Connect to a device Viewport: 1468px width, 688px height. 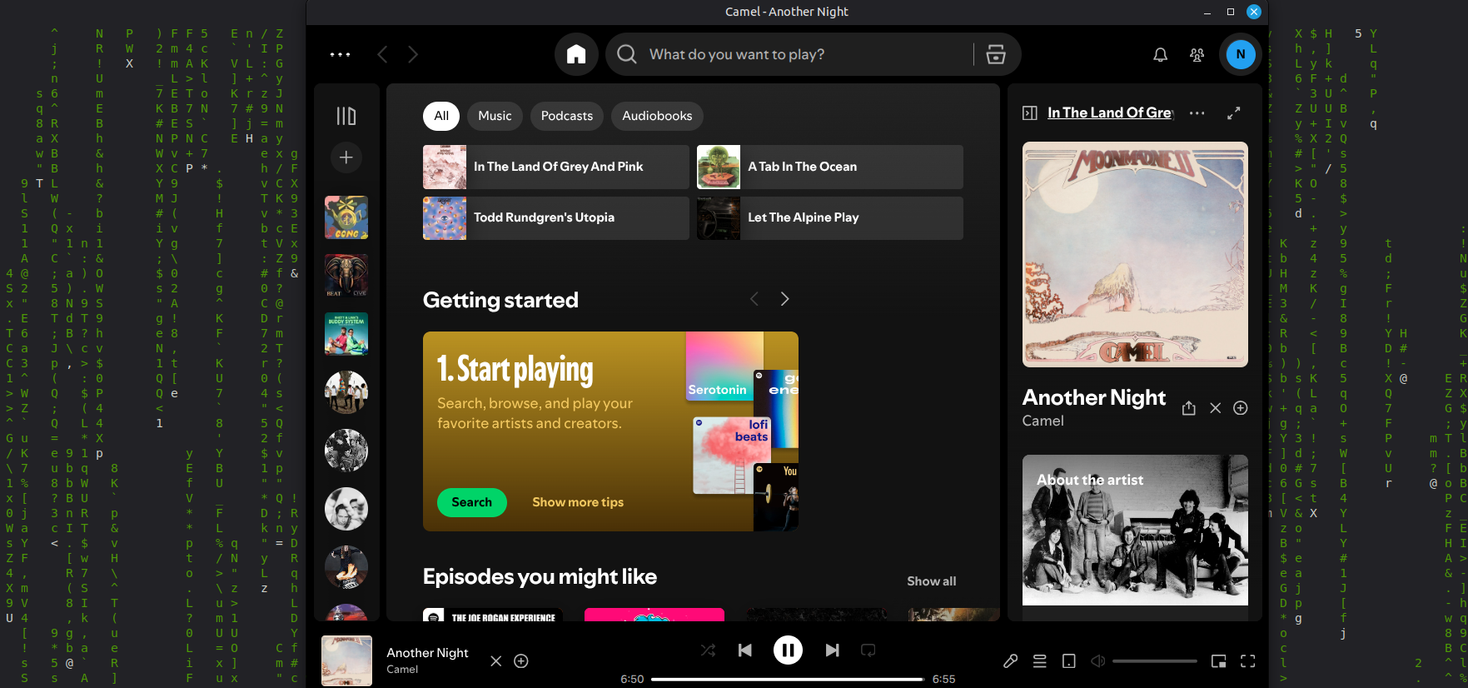pos(1069,661)
